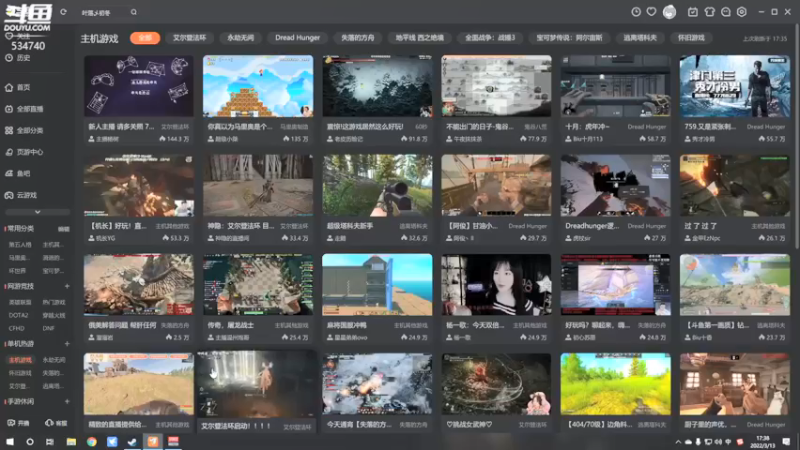Open 麻将国服冲鸭 stream thumbnail
The image size is (800, 450).
coord(377,285)
